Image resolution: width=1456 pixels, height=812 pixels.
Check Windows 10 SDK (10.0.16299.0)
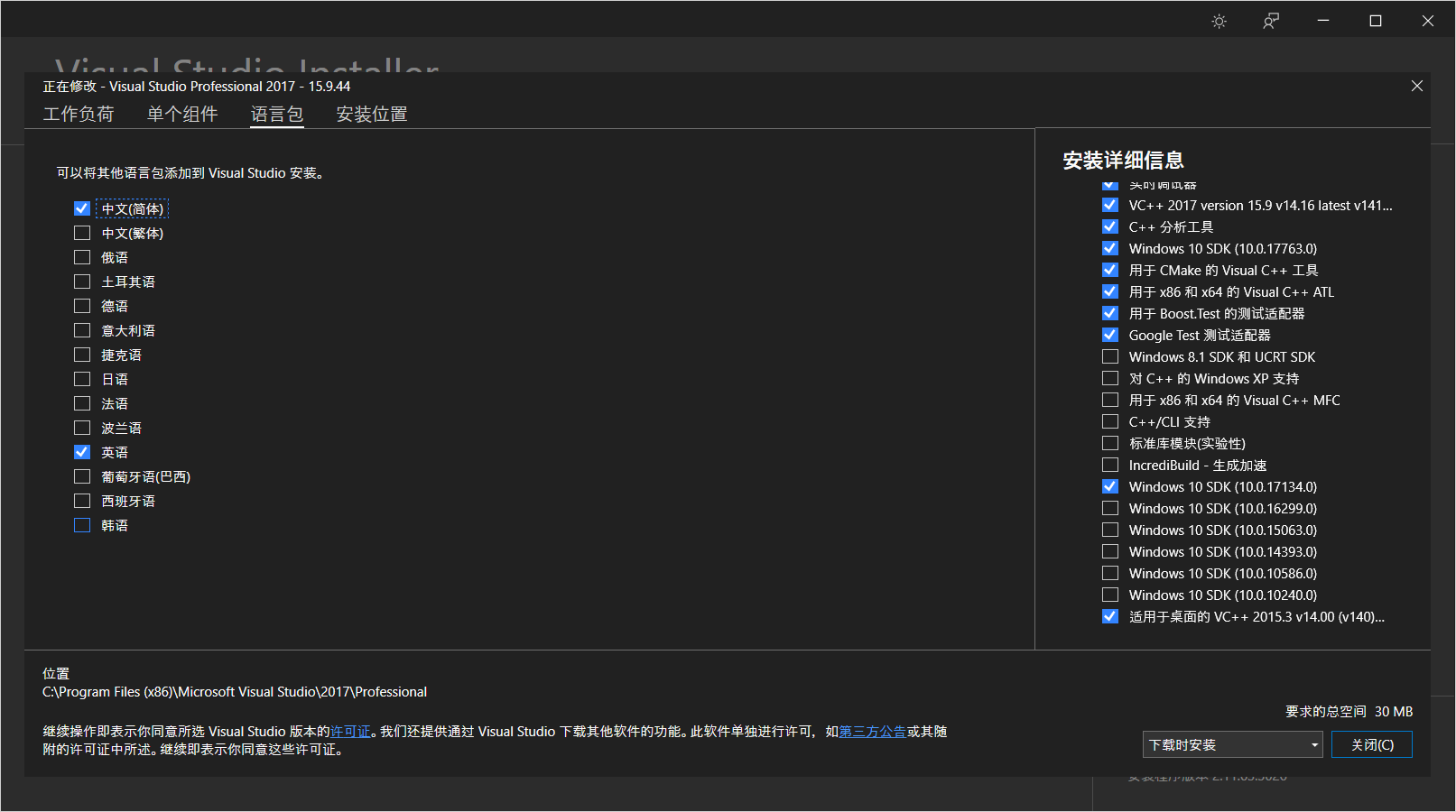1110,508
